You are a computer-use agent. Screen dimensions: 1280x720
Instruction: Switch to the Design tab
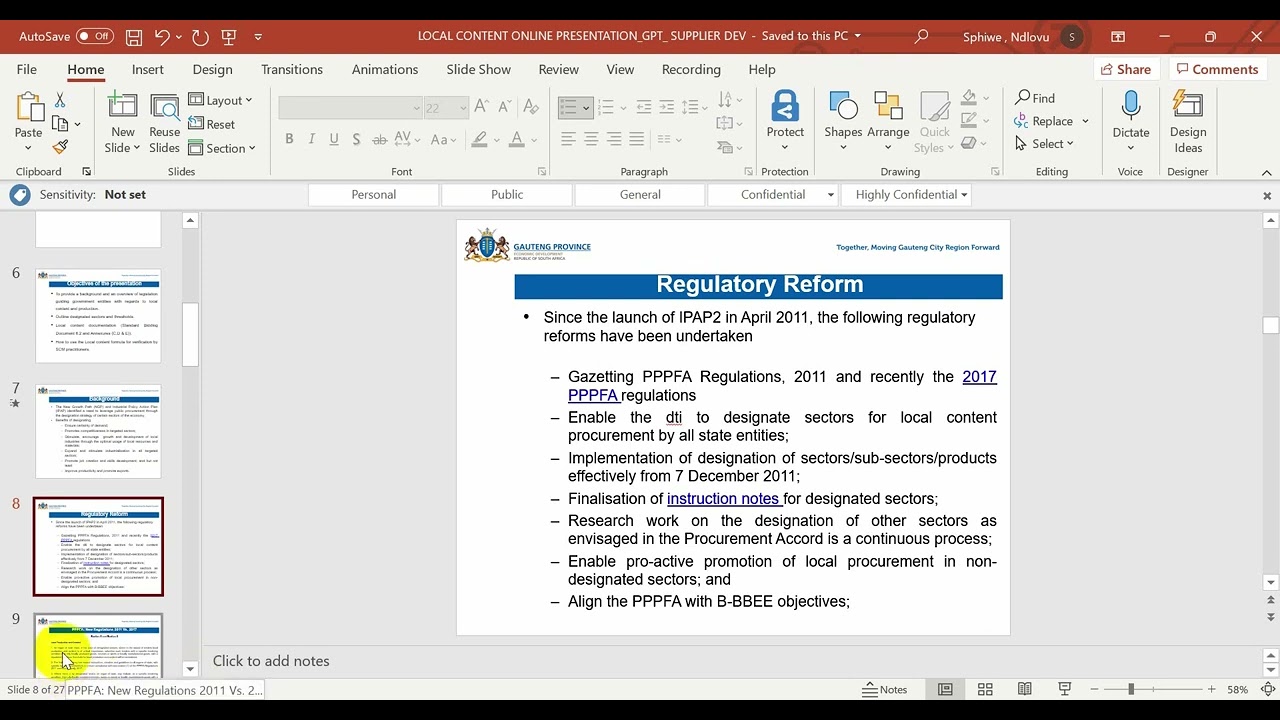(212, 69)
